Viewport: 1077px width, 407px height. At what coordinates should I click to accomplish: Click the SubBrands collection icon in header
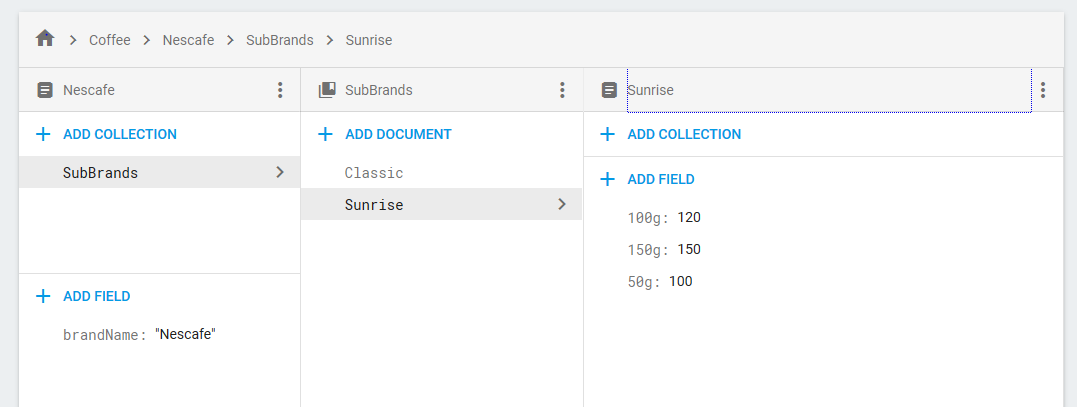326,90
